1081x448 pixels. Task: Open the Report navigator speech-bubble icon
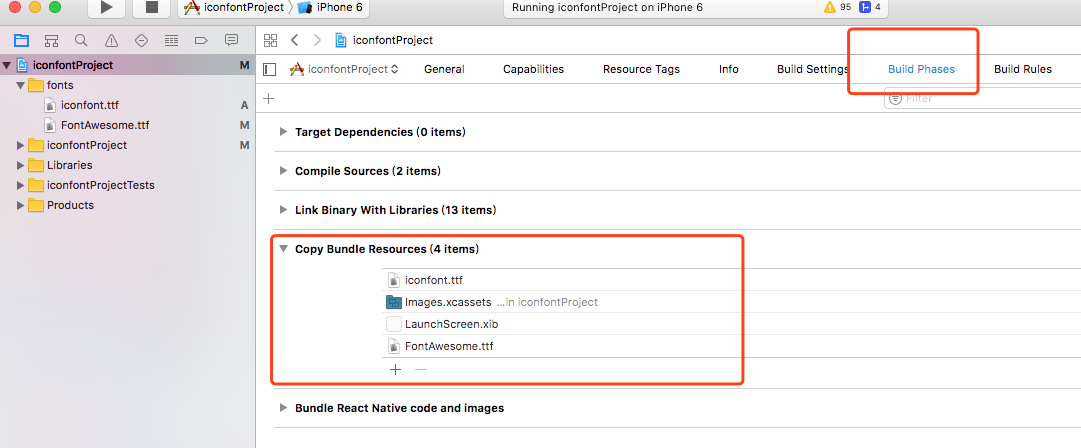tap(231, 41)
